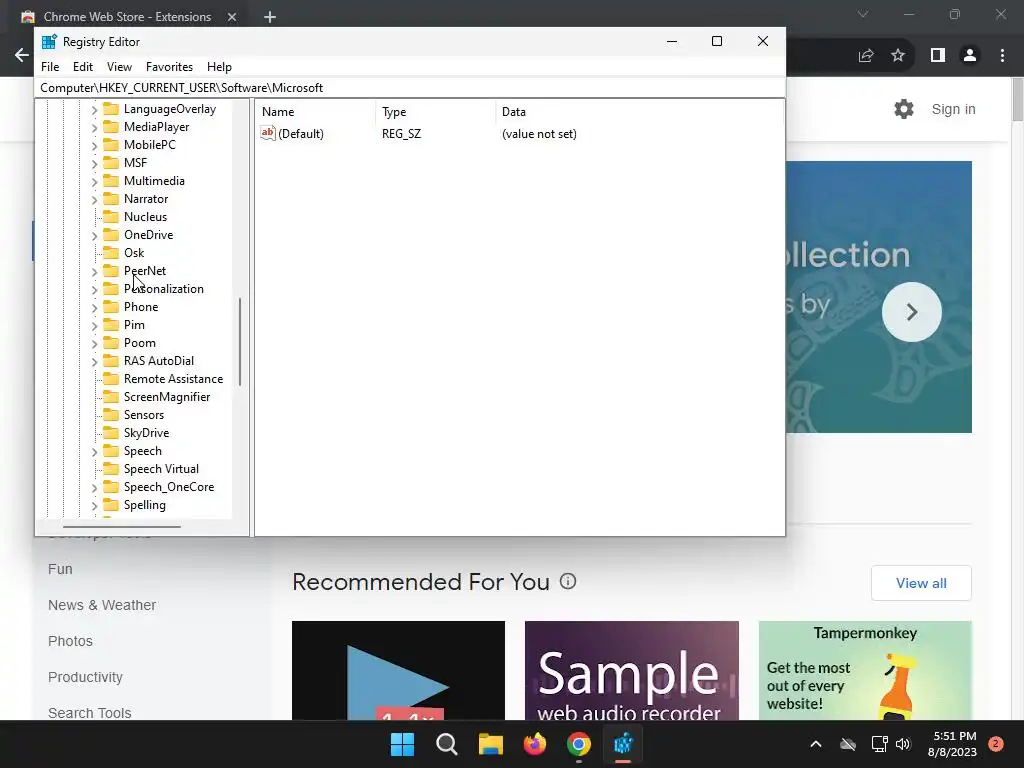Click View all recommended extensions
The height and width of the screenshot is (768, 1024).
[x=921, y=583]
